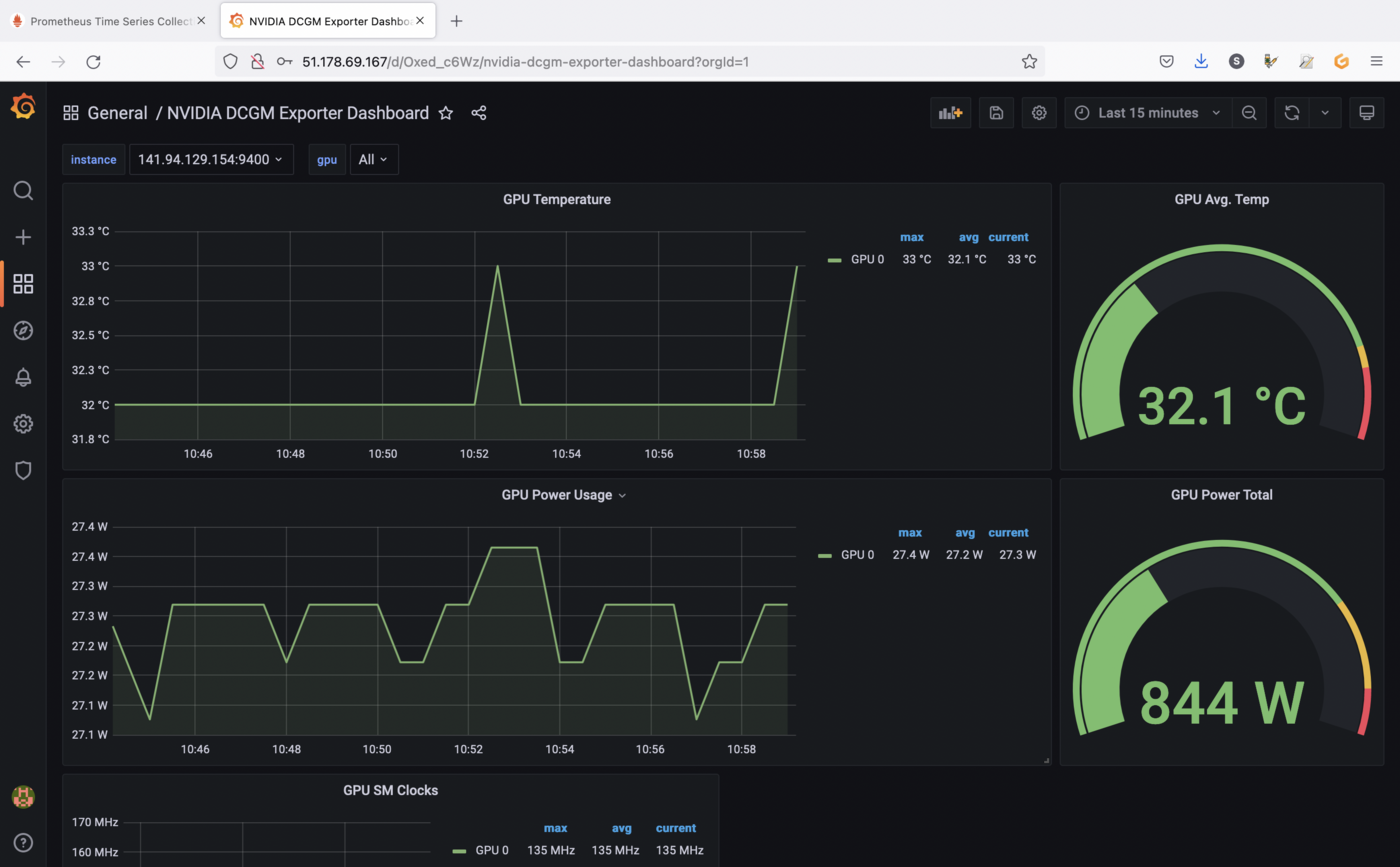
Task: Open the instance variable dropdown 141.94.129.154:9400
Action: click(x=210, y=159)
